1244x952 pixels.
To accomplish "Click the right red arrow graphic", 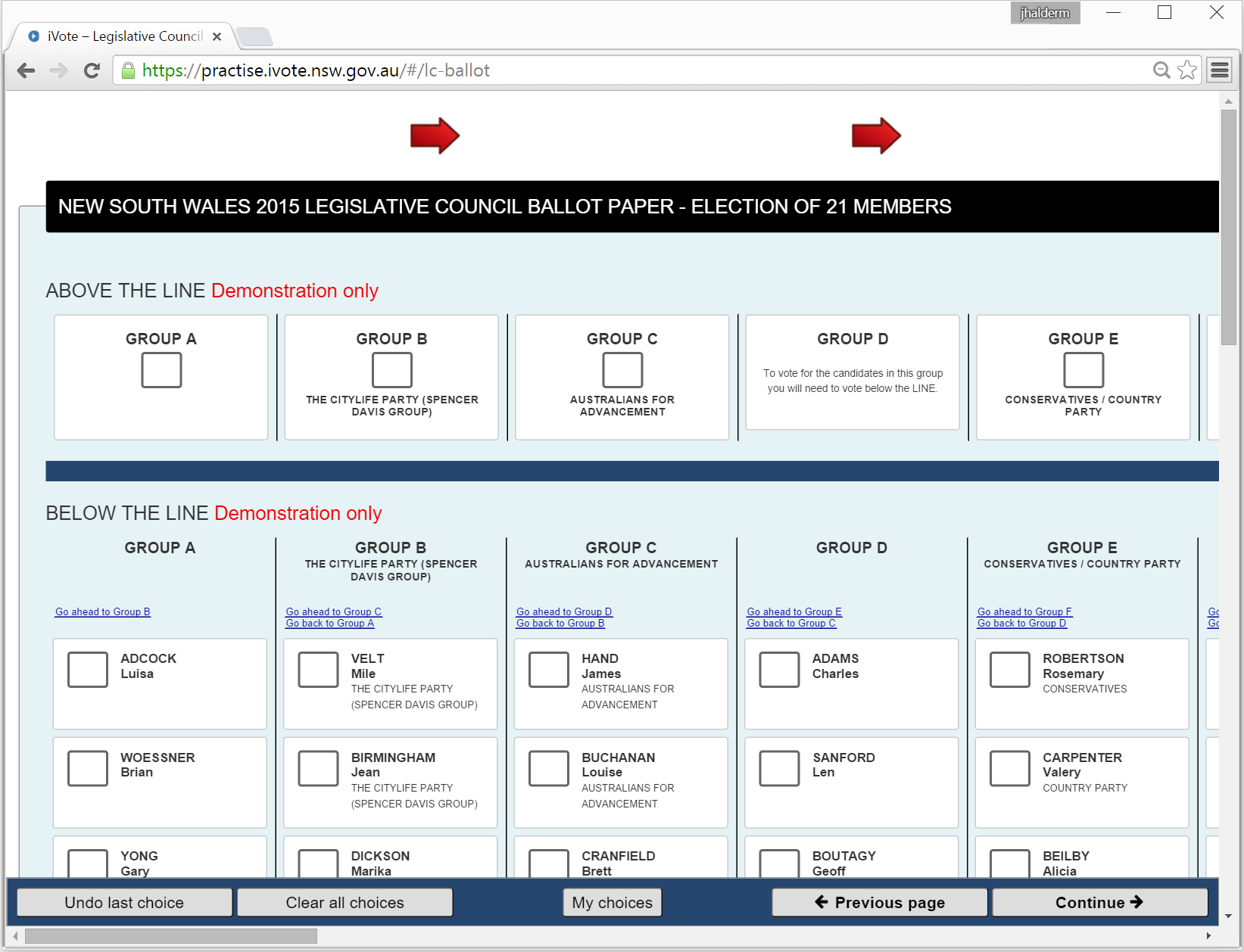I will click(876, 136).
